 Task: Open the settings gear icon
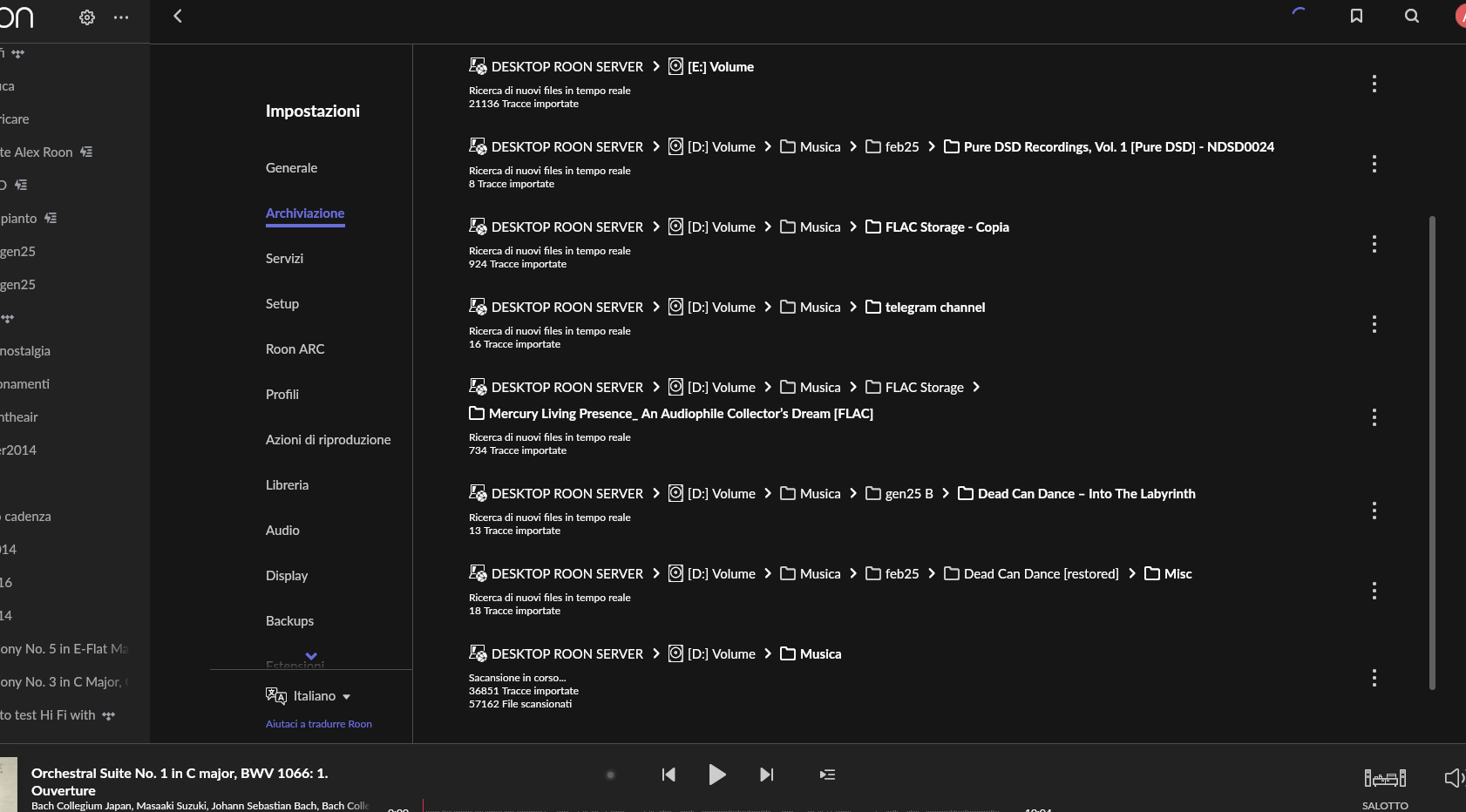[87, 17]
